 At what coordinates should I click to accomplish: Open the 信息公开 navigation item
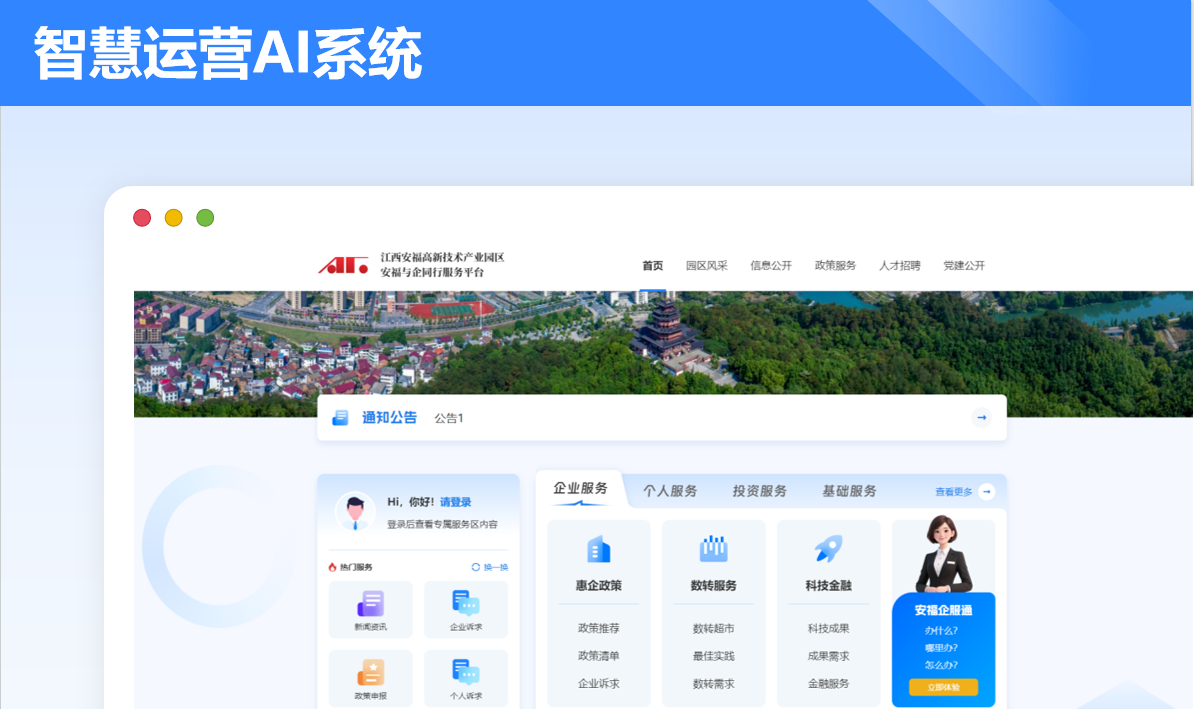click(x=771, y=266)
